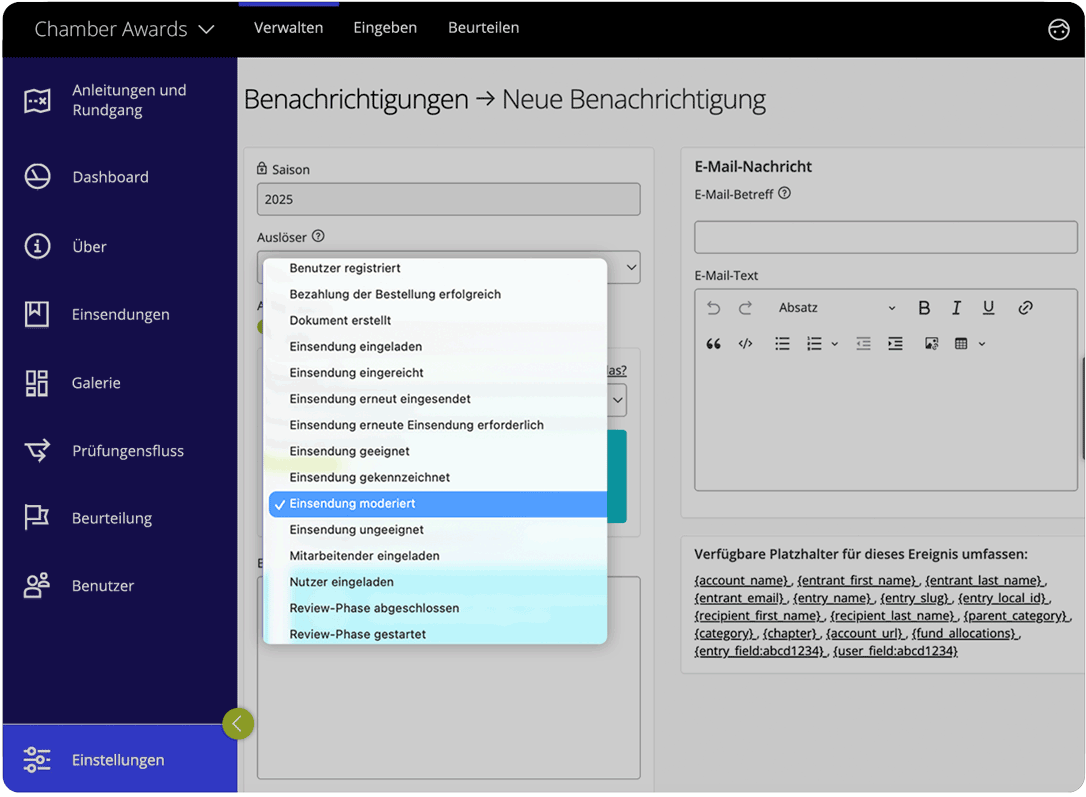This screenshot has width=1086, height=797.
Task: Select the checked Einsendung moderiert option
Action: coord(438,504)
